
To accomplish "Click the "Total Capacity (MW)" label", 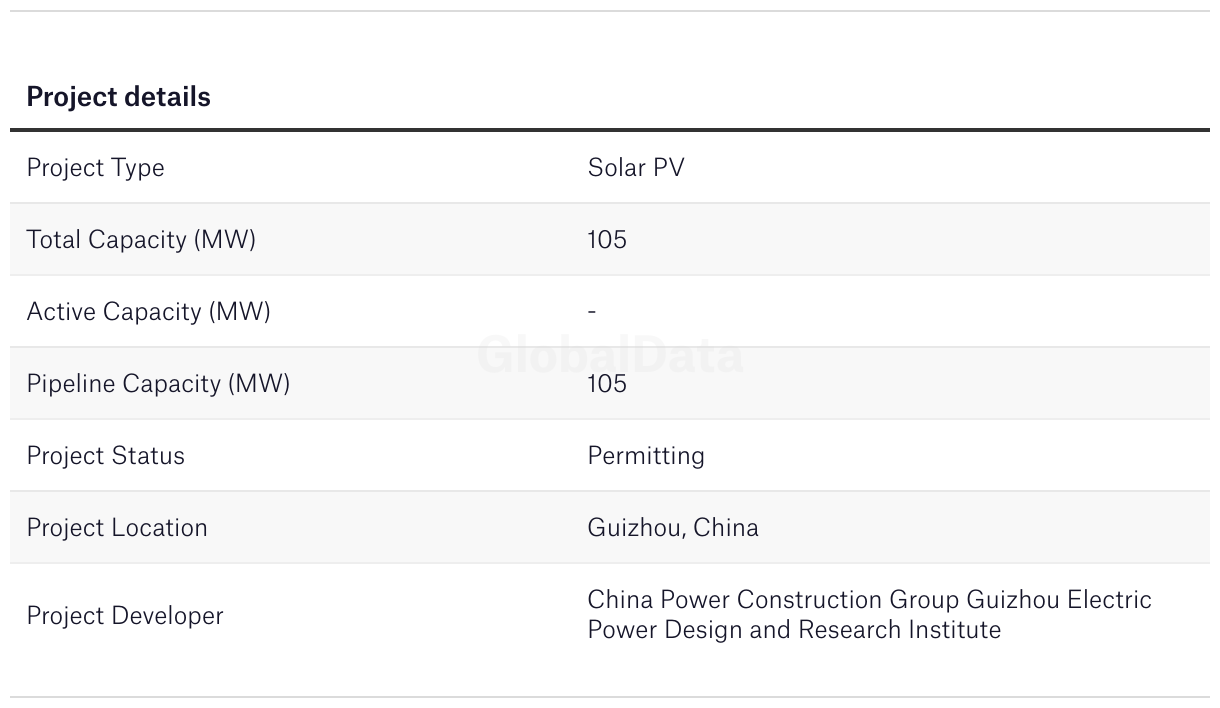I will (141, 240).
